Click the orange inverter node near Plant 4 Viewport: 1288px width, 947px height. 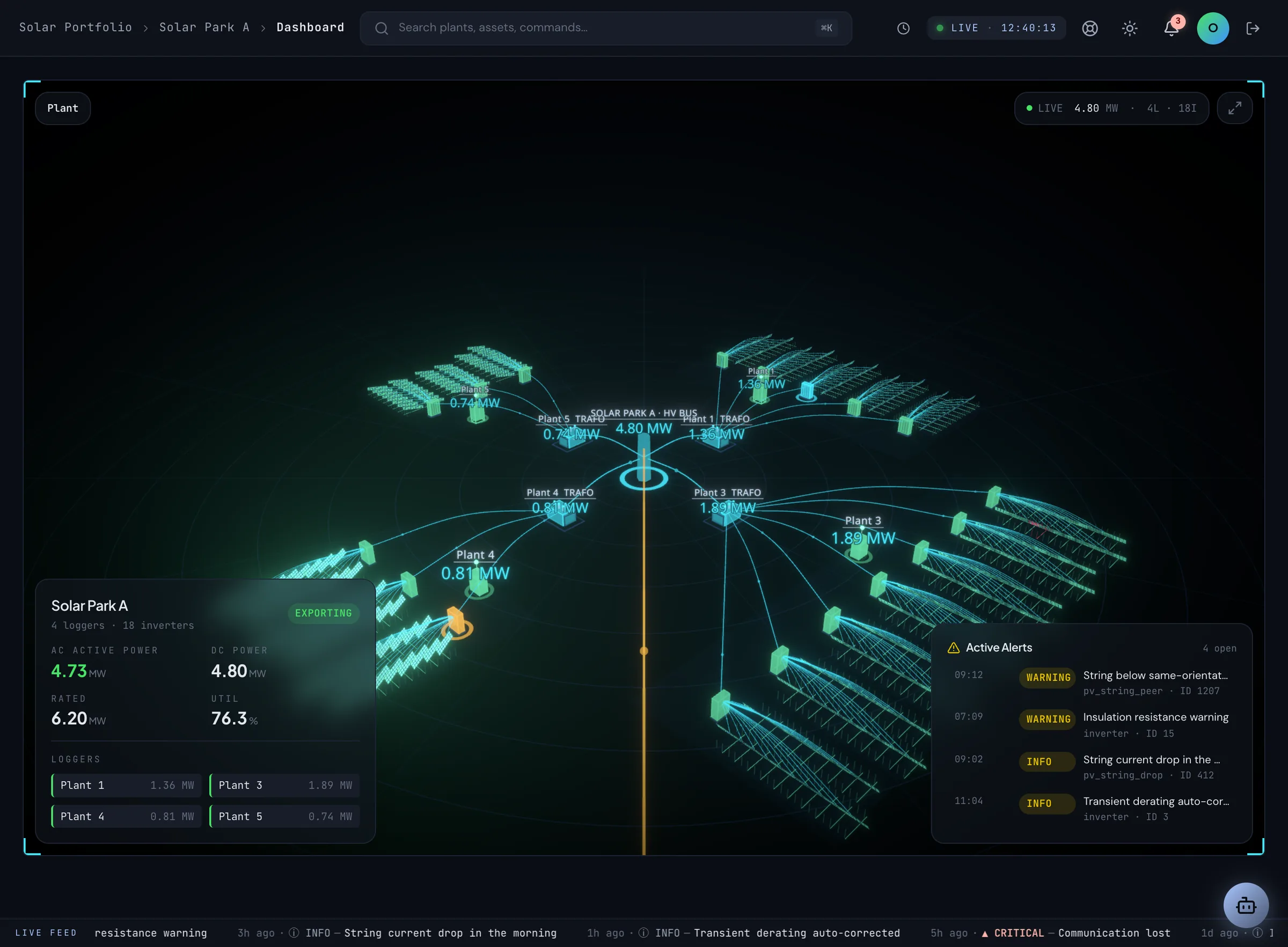coord(456,622)
